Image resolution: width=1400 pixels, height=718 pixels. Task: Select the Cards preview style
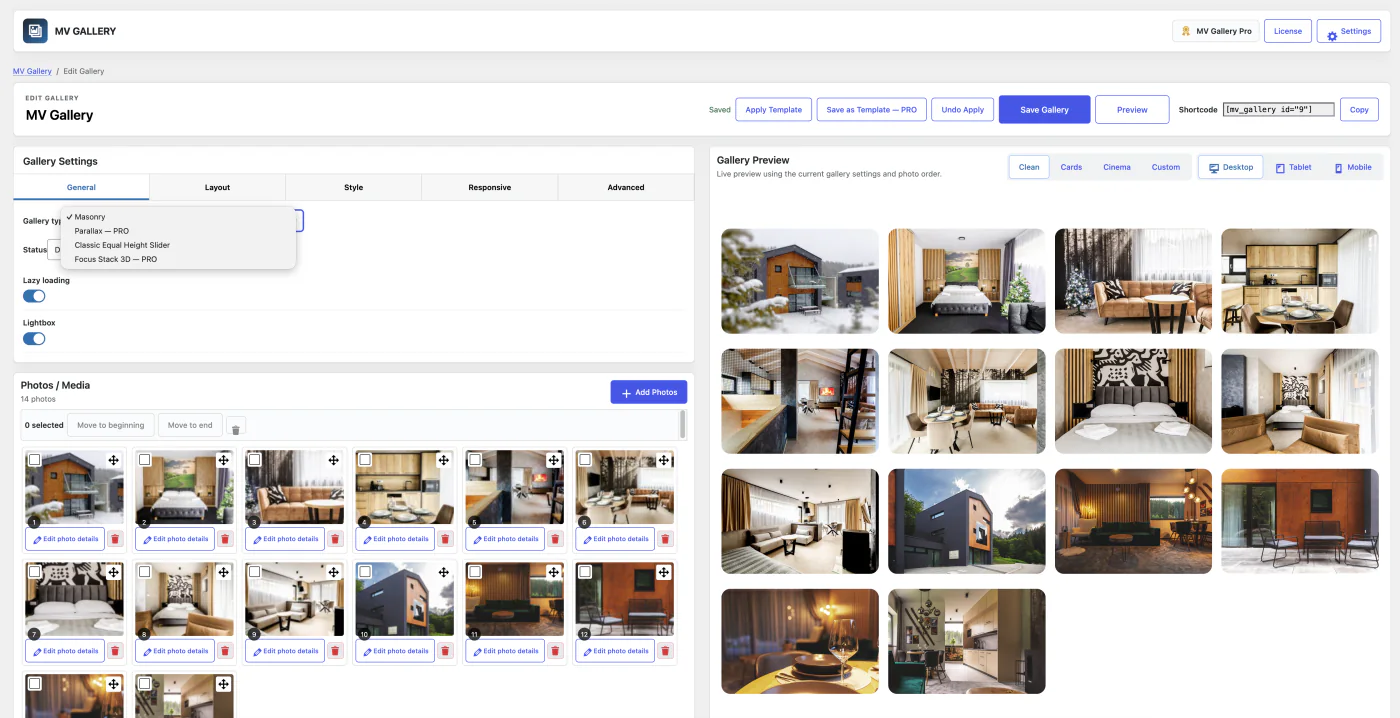pyautogui.click(x=1071, y=167)
